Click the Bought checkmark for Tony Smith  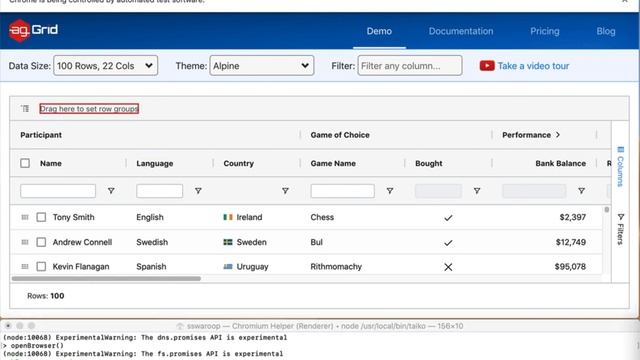tap(448, 218)
